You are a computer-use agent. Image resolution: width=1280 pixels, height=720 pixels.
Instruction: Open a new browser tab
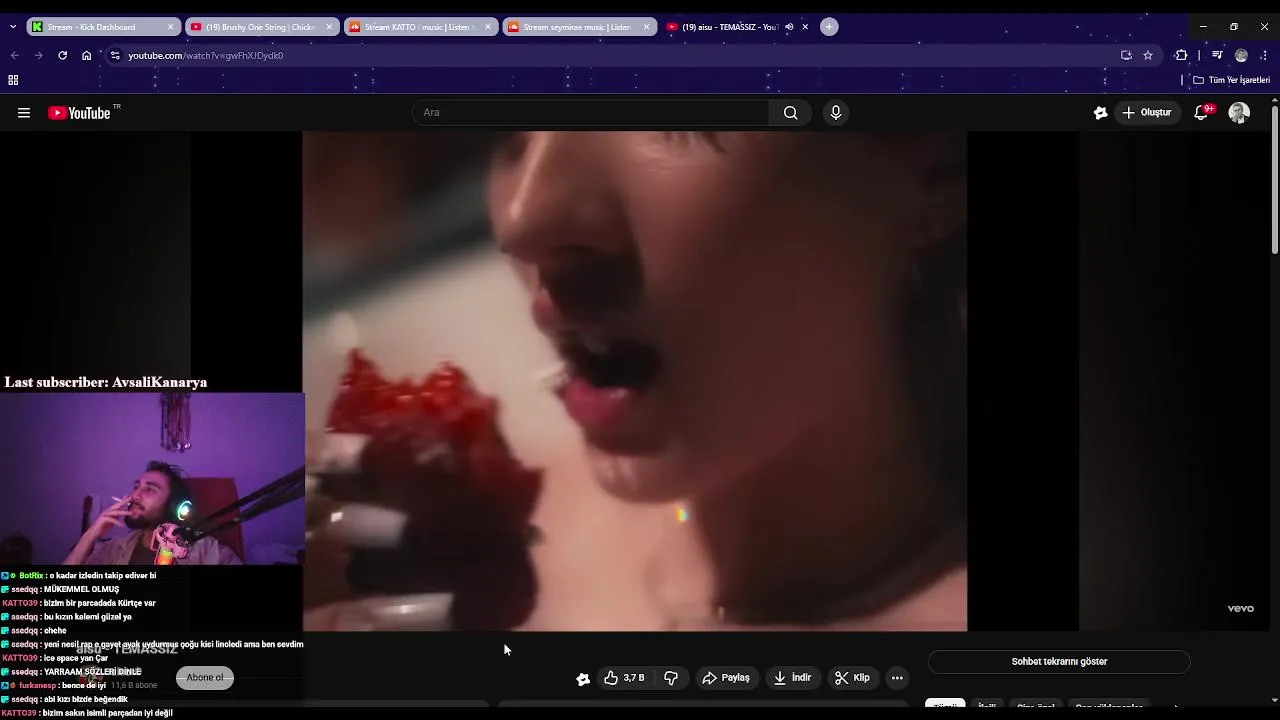pyautogui.click(x=829, y=27)
